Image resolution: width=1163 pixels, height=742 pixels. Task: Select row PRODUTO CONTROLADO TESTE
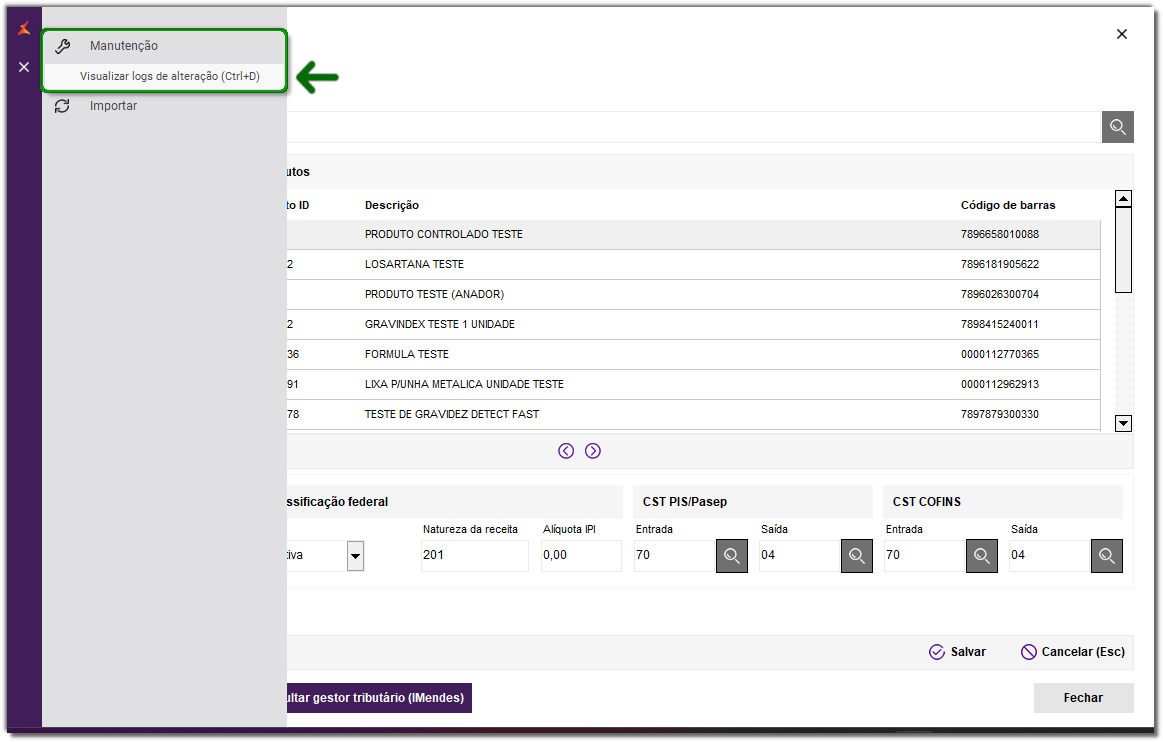click(693, 234)
